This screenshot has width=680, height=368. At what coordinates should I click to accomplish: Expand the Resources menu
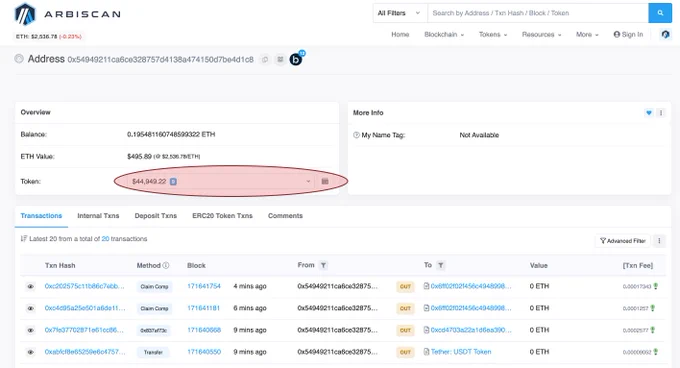(x=542, y=34)
